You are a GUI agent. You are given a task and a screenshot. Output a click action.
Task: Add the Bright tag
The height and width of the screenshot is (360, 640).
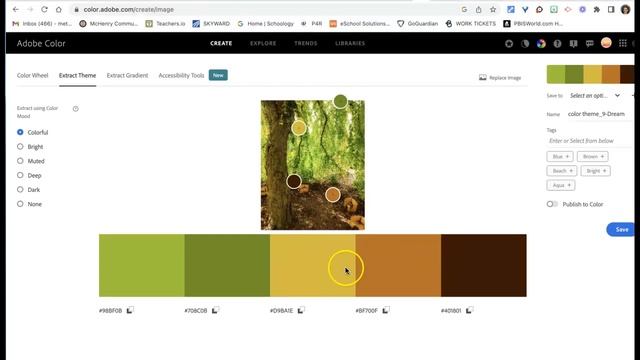click(x=596, y=171)
